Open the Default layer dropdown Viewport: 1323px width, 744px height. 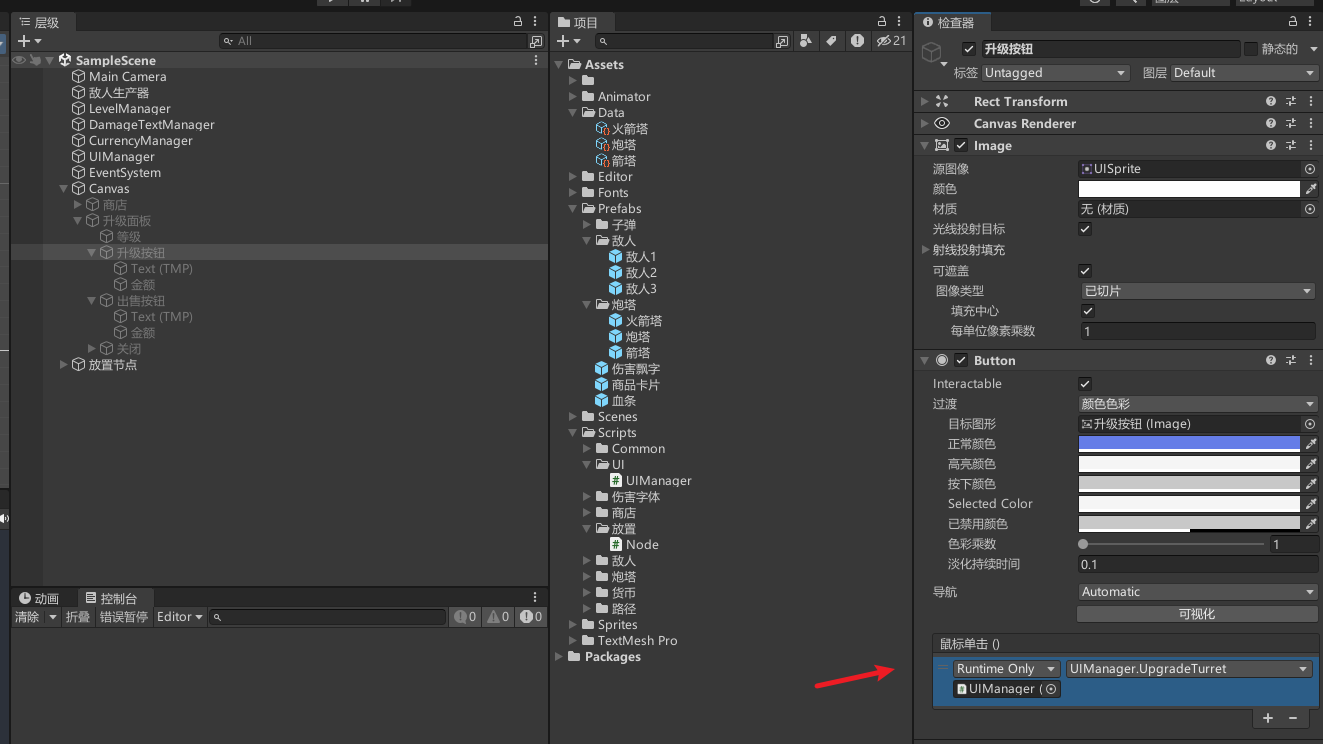click(1244, 73)
